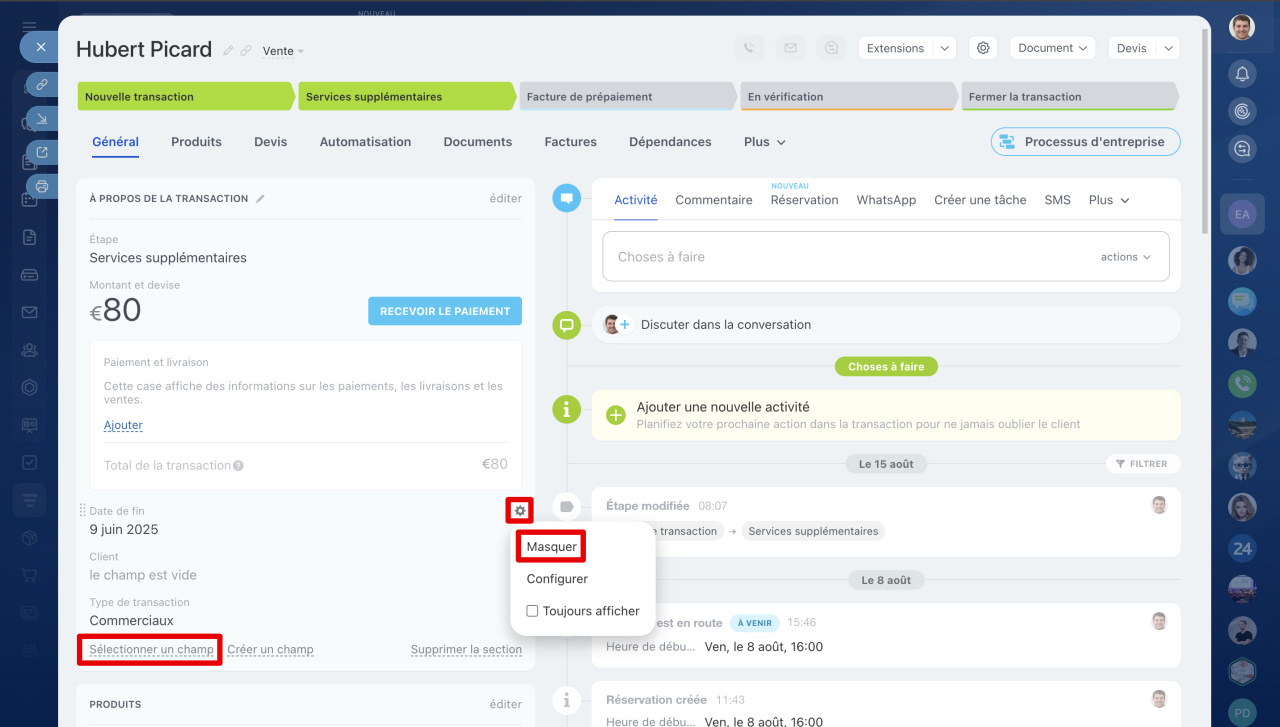
Task: Select the Facture de prépaiement stage
Action: (x=627, y=97)
